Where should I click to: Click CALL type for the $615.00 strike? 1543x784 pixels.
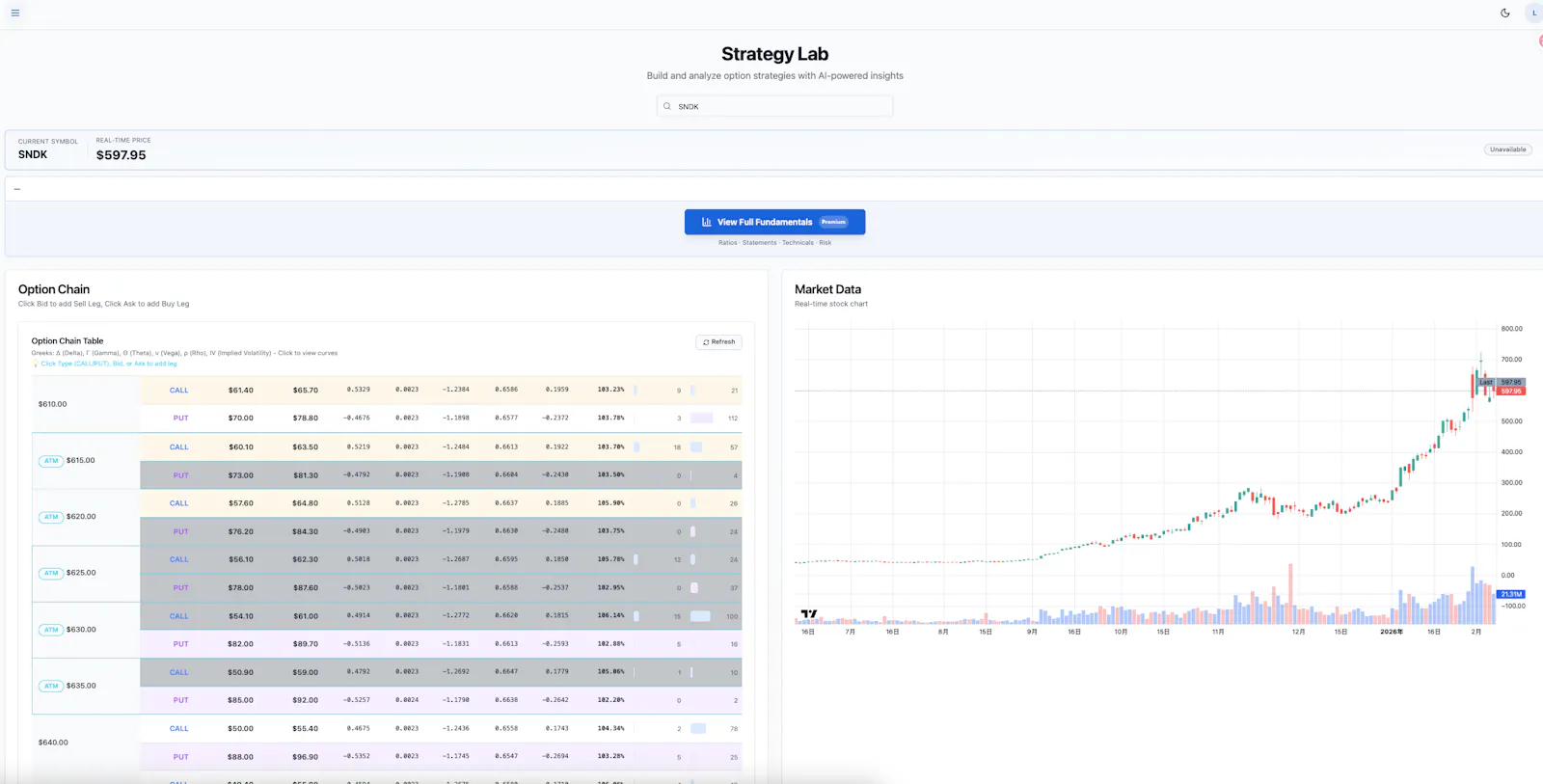click(178, 447)
